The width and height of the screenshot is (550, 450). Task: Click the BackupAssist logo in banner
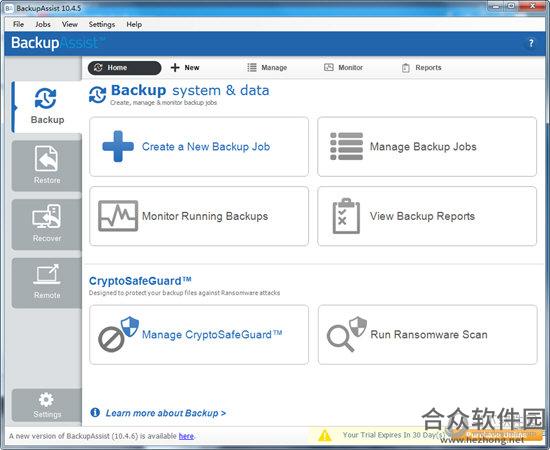[x=58, y=43]
